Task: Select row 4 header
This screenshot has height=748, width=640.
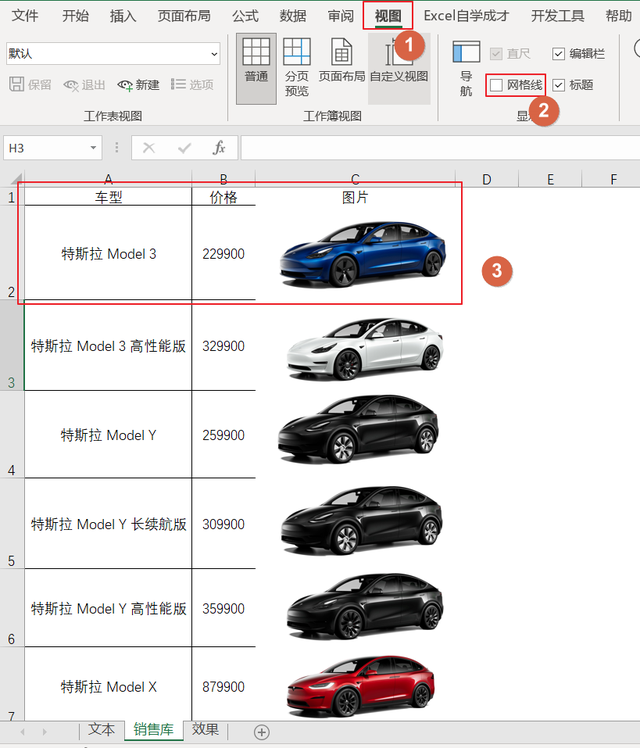Action: coord(11,434)
